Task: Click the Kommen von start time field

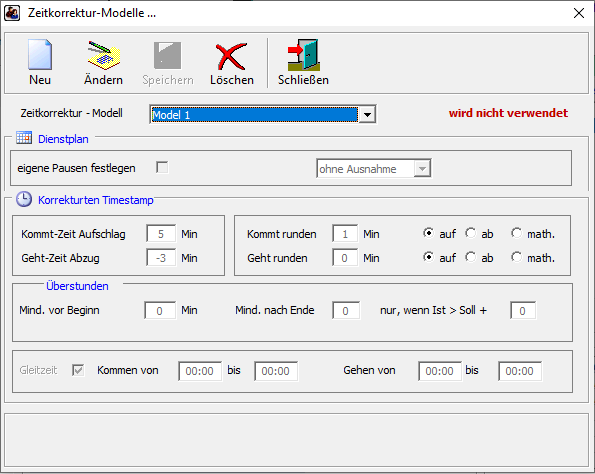Action: click(200, 371)
